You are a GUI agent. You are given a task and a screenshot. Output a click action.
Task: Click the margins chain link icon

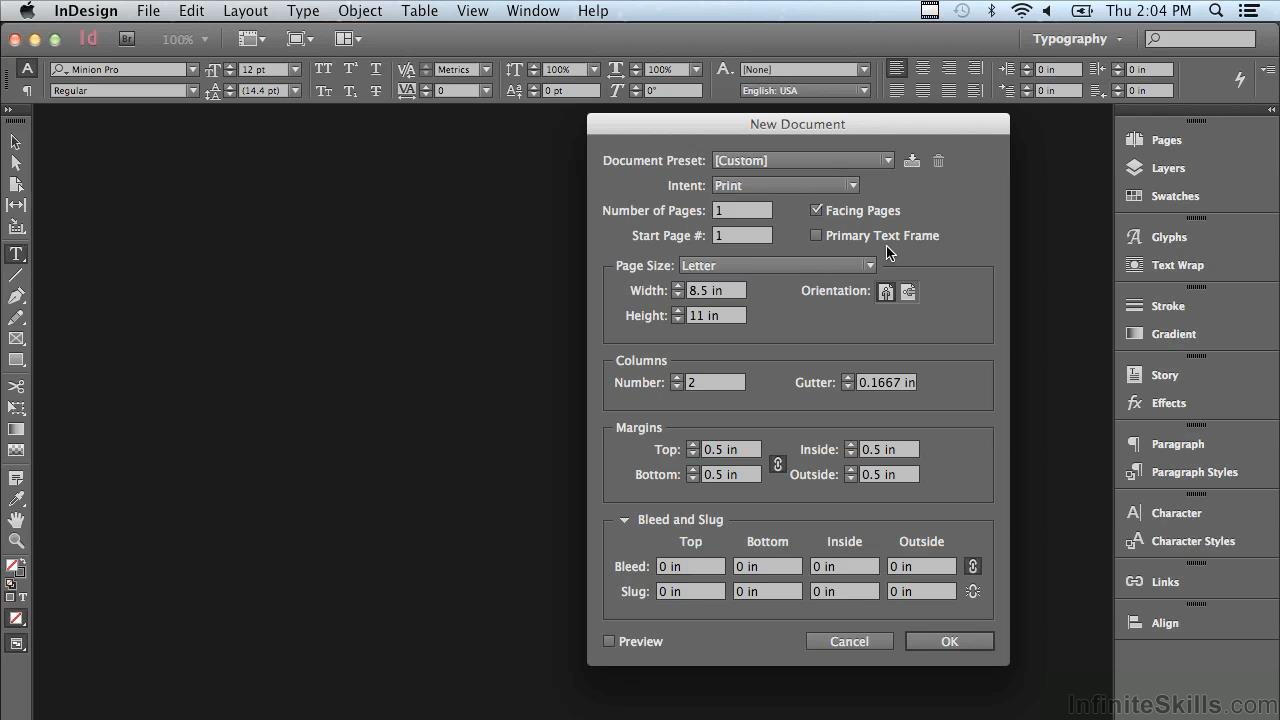click(x=777, y=464)
